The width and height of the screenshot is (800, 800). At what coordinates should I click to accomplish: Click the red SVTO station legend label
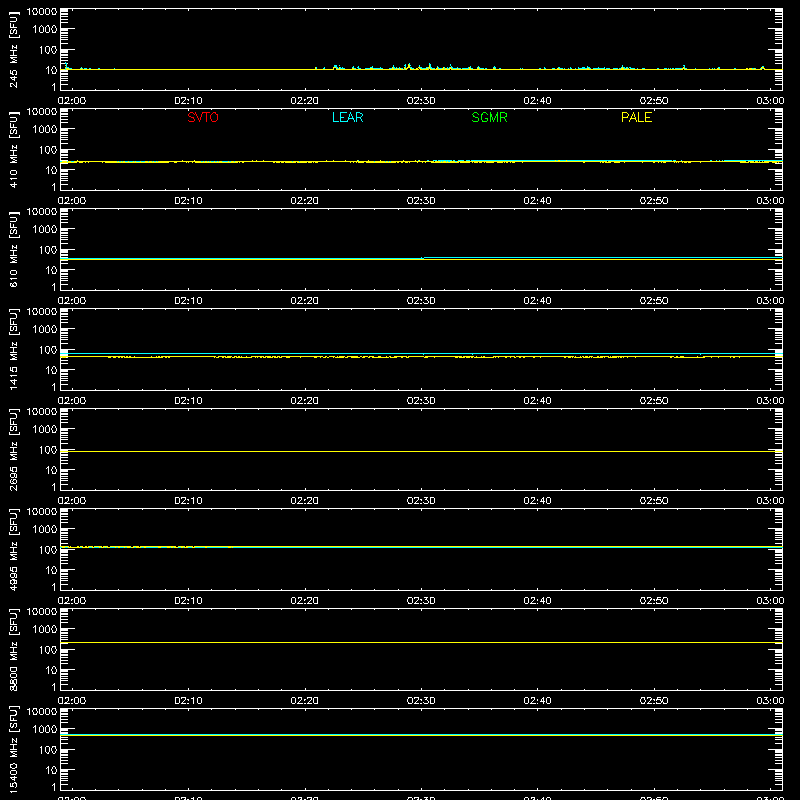pos(203,117)
